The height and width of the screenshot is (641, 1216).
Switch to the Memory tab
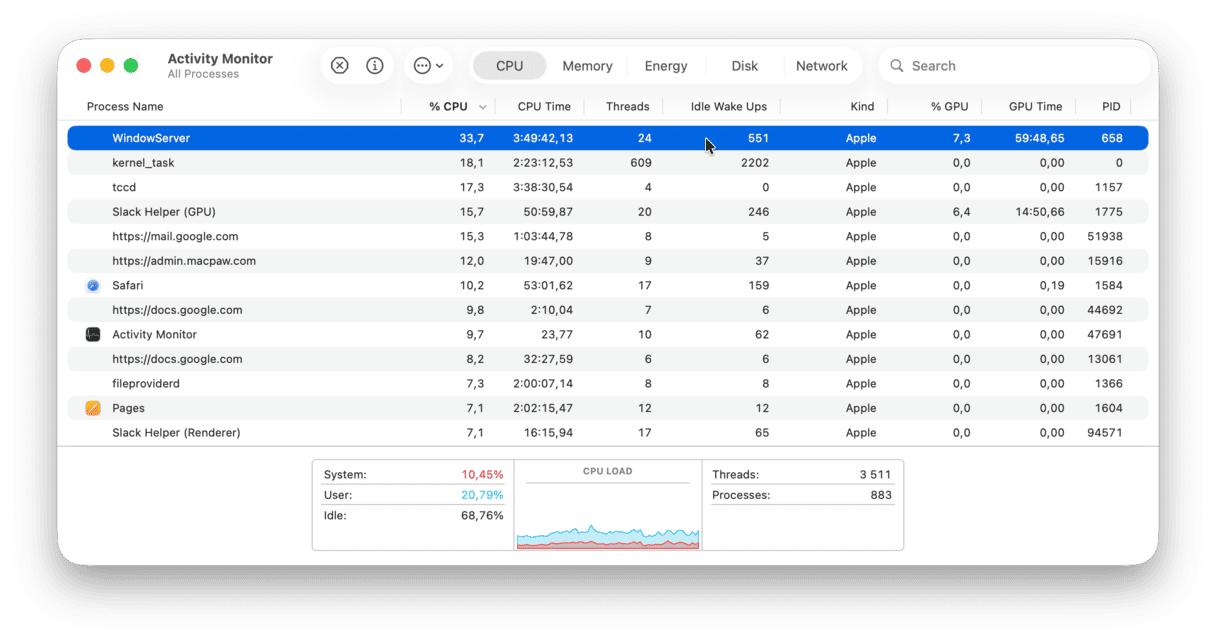click(x=587, y=66)
